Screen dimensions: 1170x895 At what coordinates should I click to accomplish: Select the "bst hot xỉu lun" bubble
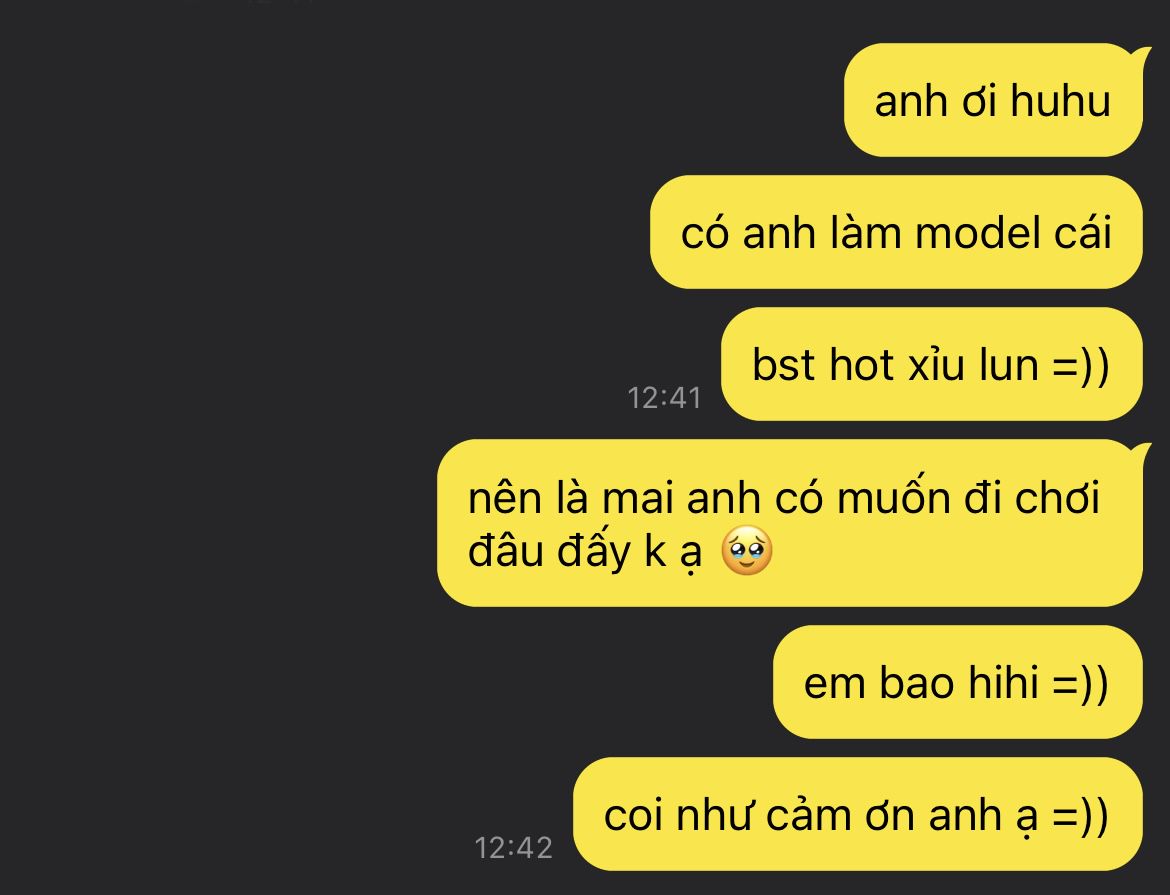(932, 364)
